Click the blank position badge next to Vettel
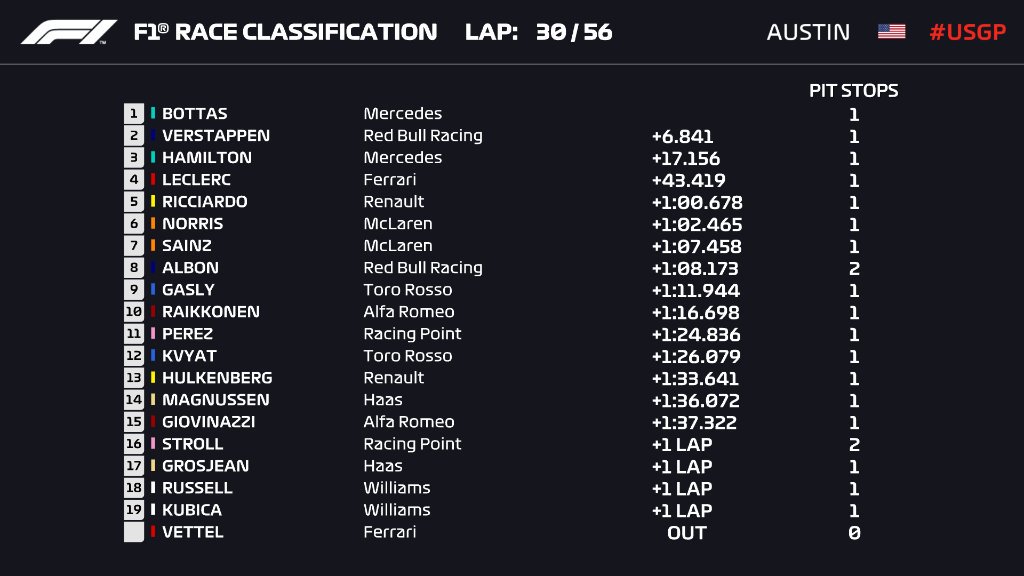Viewport: 1024px width, 576px height. point(134,532)
